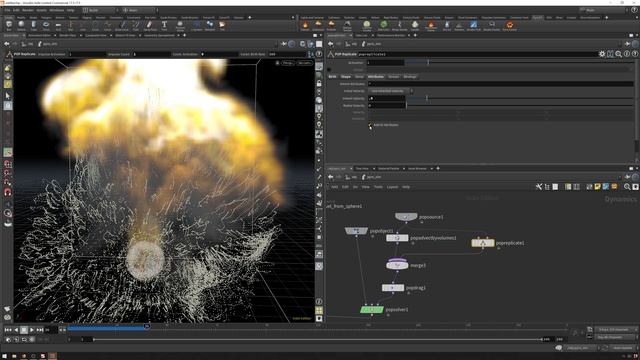Jump to last frame
The image size is (640, 360).
pos(40,330)
